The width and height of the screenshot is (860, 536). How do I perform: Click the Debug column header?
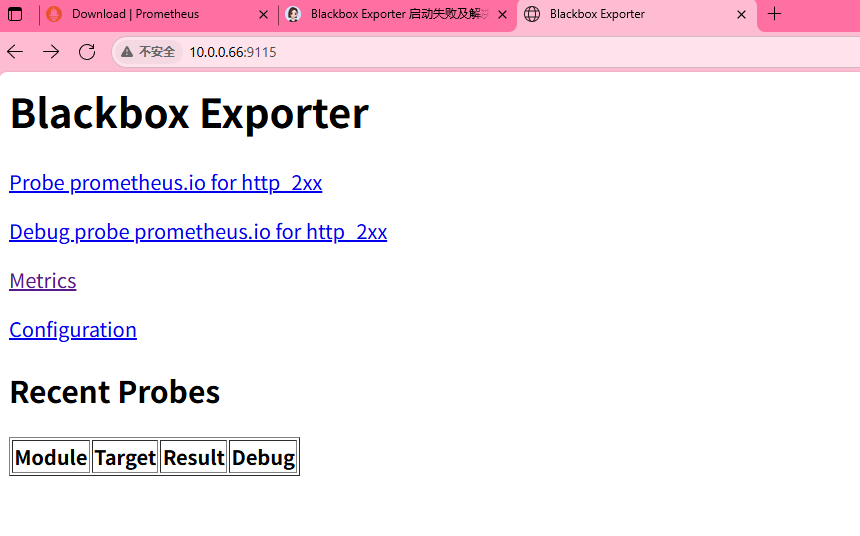point(263,457)
